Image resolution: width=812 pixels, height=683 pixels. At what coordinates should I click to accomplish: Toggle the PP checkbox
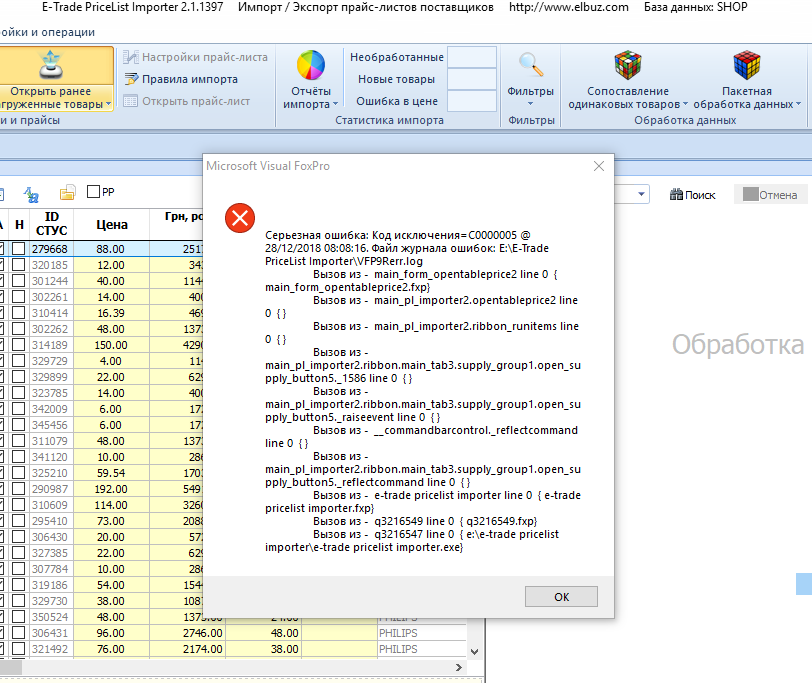[94, 192]
